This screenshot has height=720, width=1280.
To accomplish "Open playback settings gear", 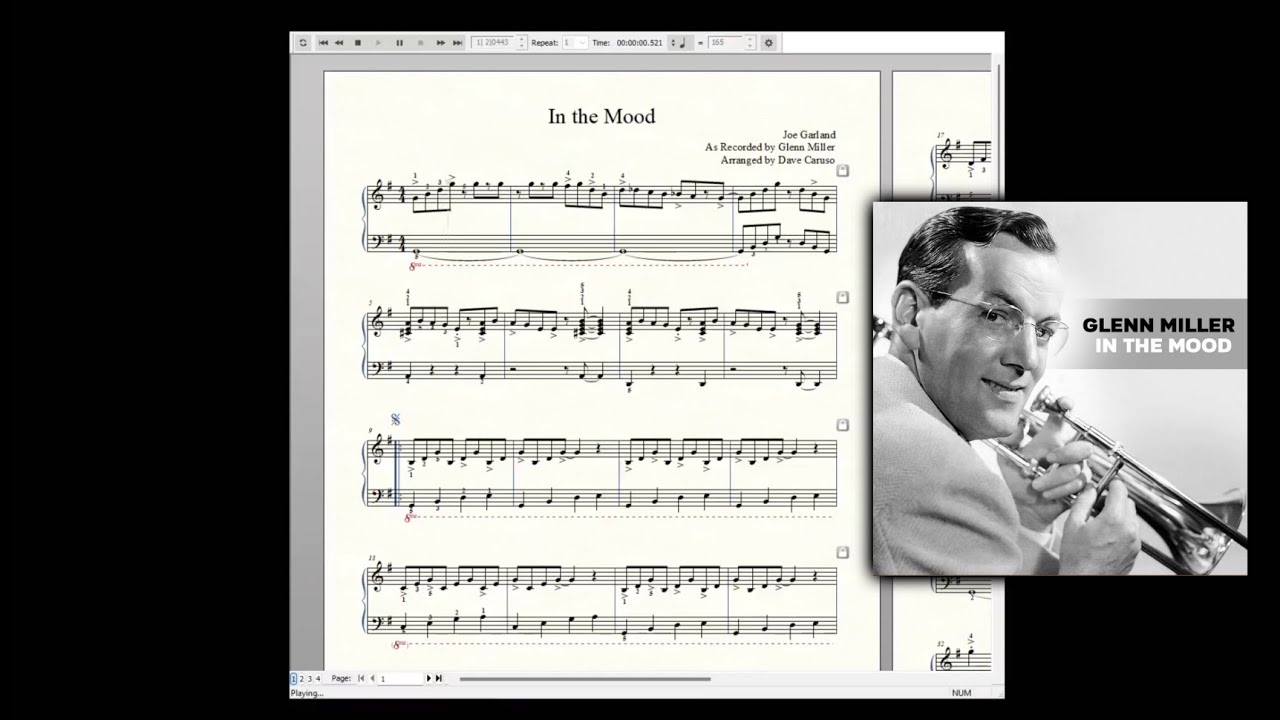I will pos(768,43).
